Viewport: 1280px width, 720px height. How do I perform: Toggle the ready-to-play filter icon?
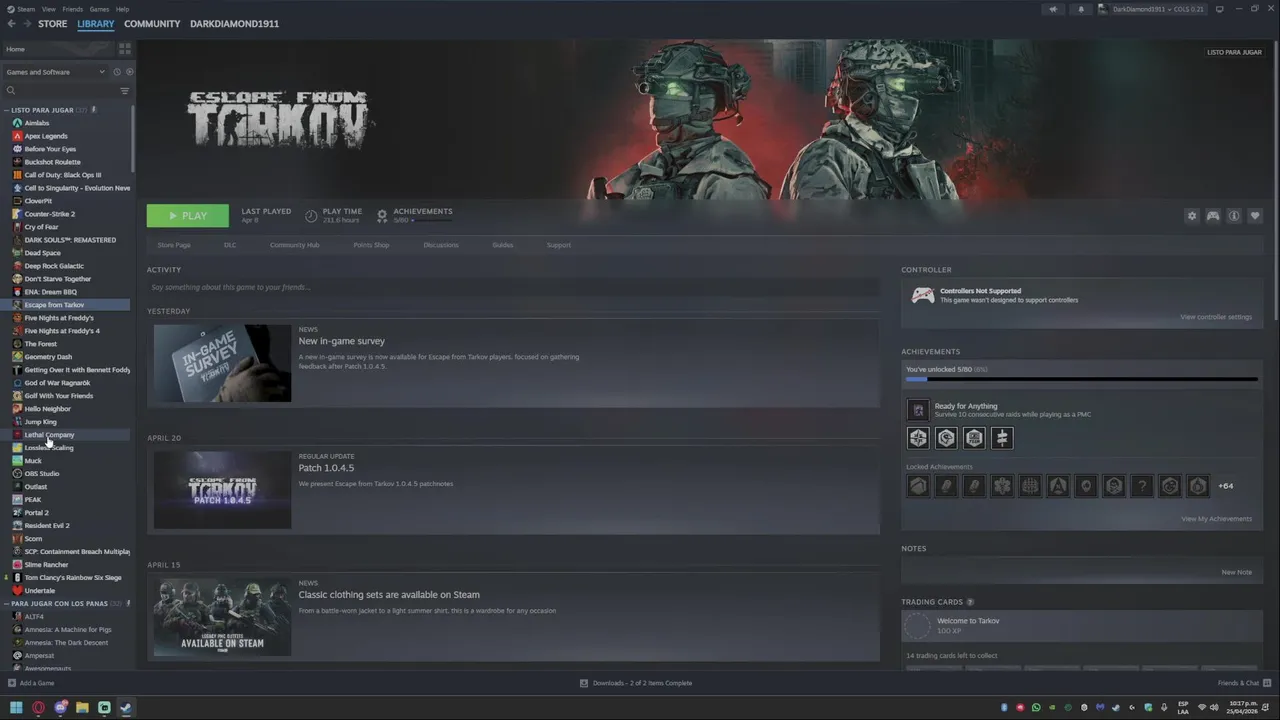[129, 72]
